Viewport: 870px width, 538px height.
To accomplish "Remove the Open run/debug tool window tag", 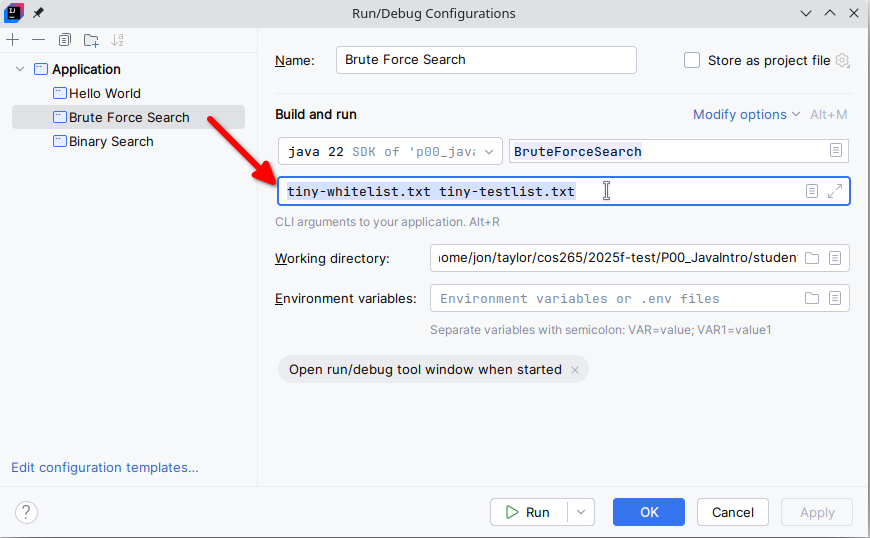I will pyautogui.click(x=575, y=370).
